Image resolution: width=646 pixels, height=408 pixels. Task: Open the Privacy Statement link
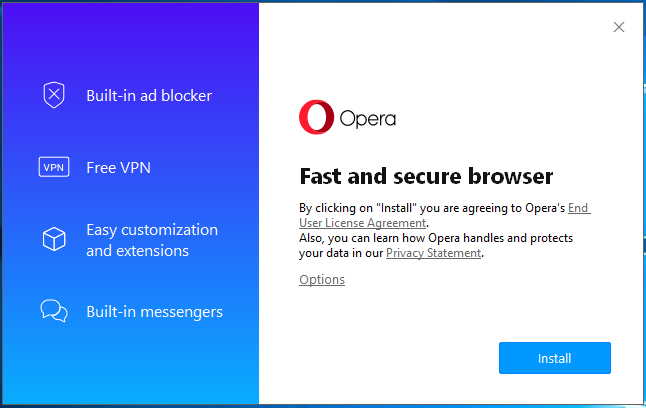433,253
